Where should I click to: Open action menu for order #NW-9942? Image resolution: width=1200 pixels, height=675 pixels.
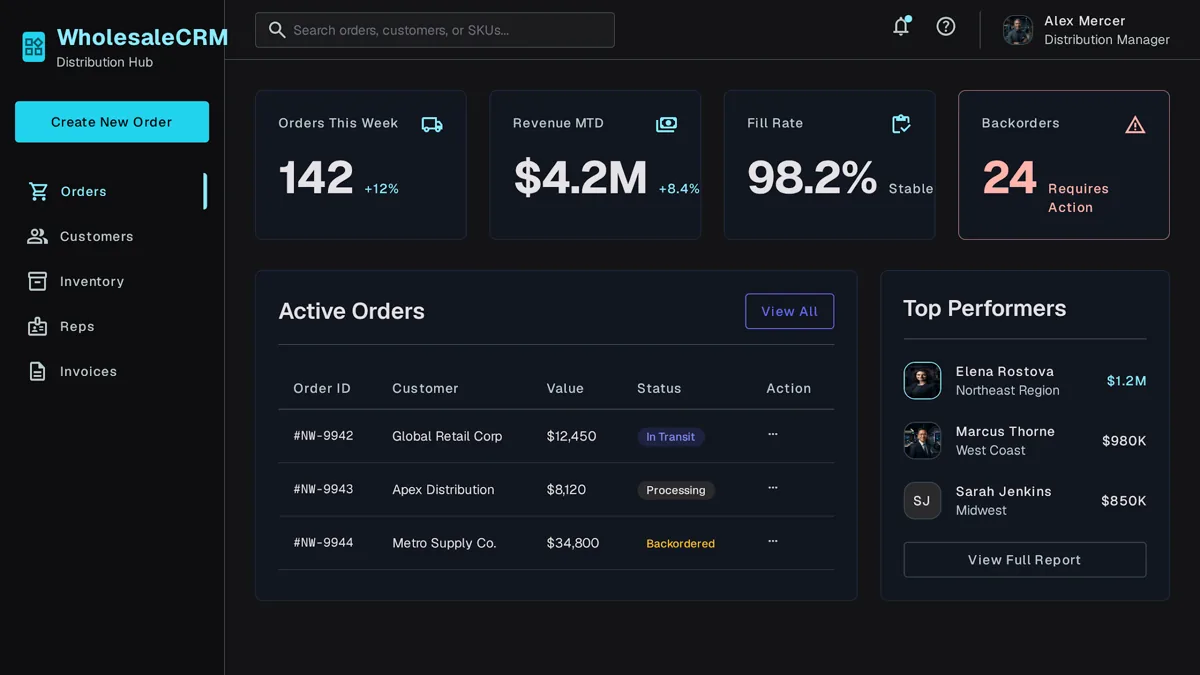[x=773, y=435]
